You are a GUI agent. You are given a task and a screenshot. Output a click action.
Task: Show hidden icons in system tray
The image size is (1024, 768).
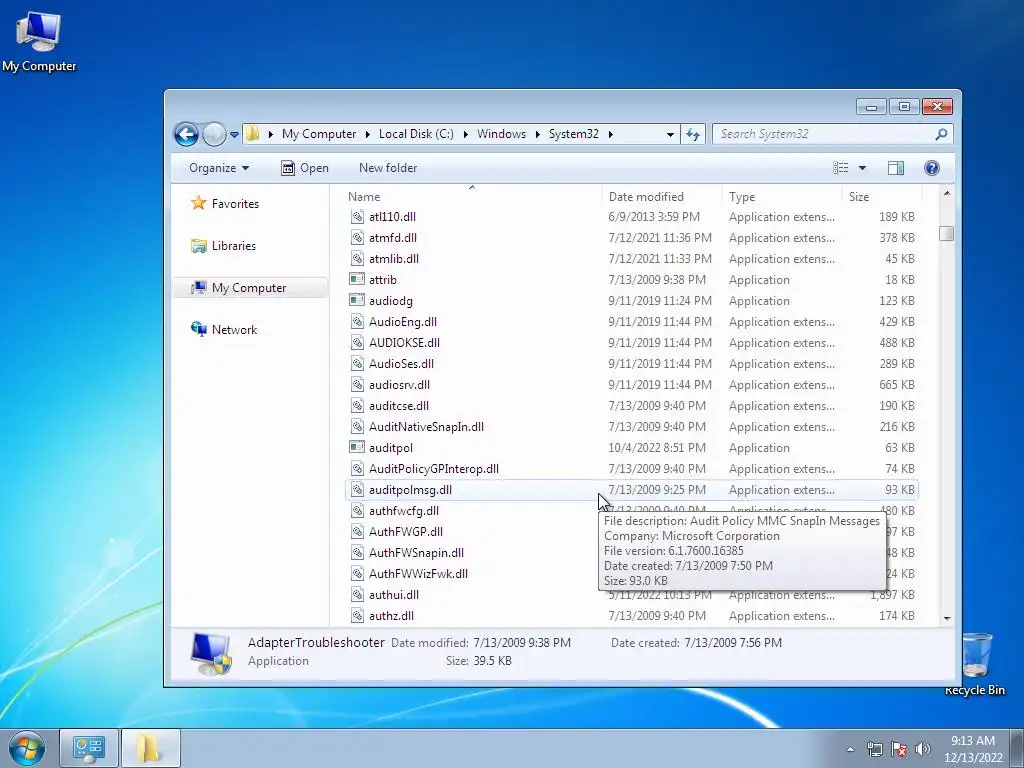point(850,749)
